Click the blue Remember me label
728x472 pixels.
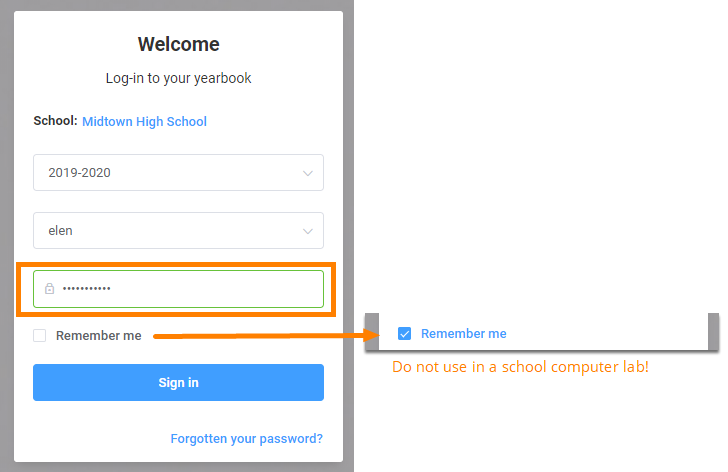pyautogui.click(x=463, y=334)
